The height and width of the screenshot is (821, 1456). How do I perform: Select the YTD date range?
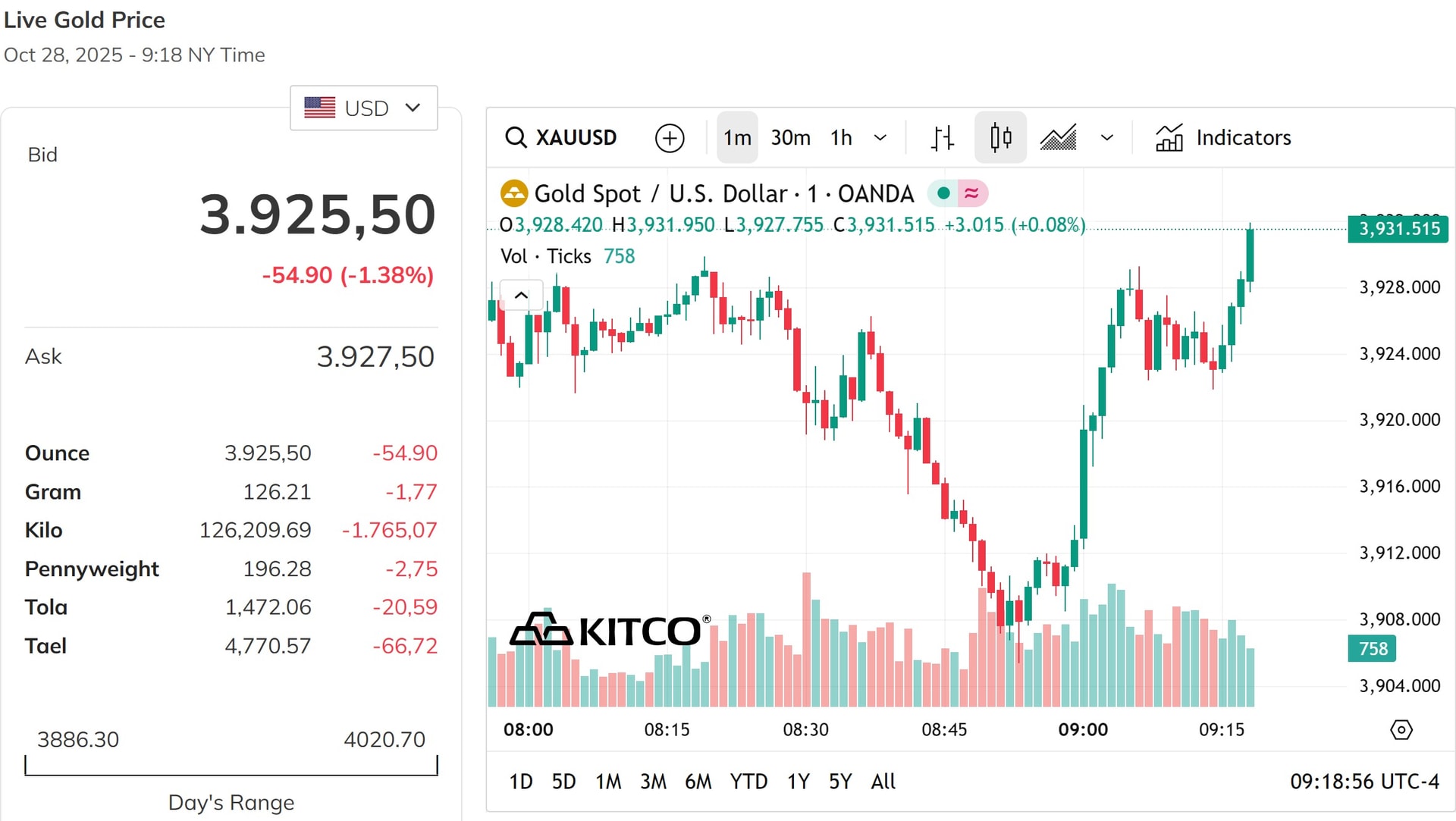(x=748, y=782)
